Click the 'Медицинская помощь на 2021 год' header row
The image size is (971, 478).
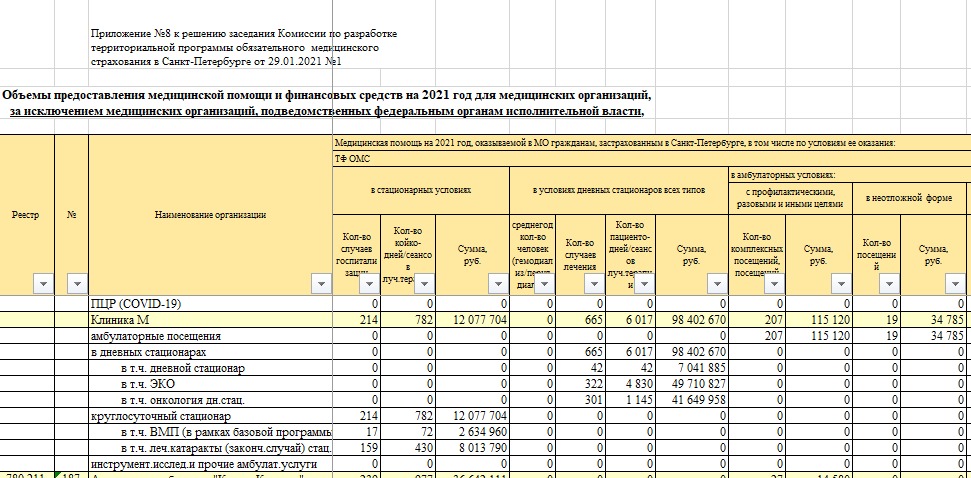tap(651, 143)
